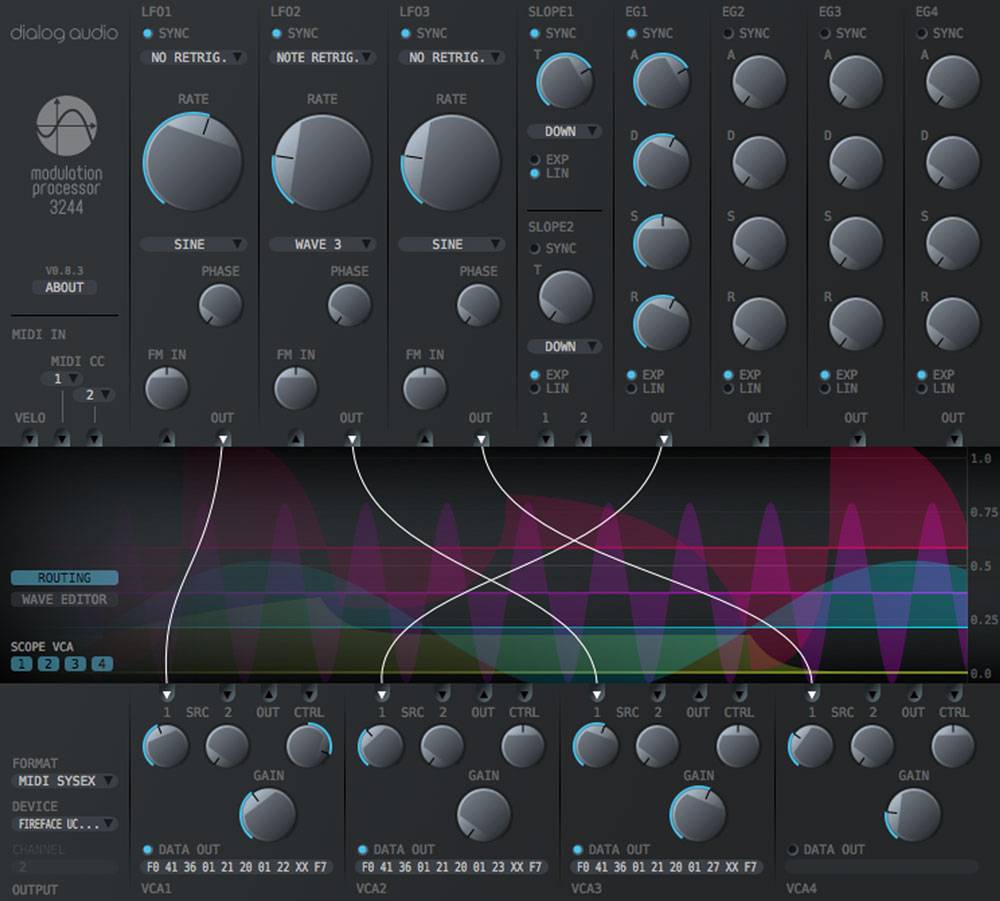Click the ABOUT button
The width and height of the screenshot is (1000, 901).
point(64,287)
